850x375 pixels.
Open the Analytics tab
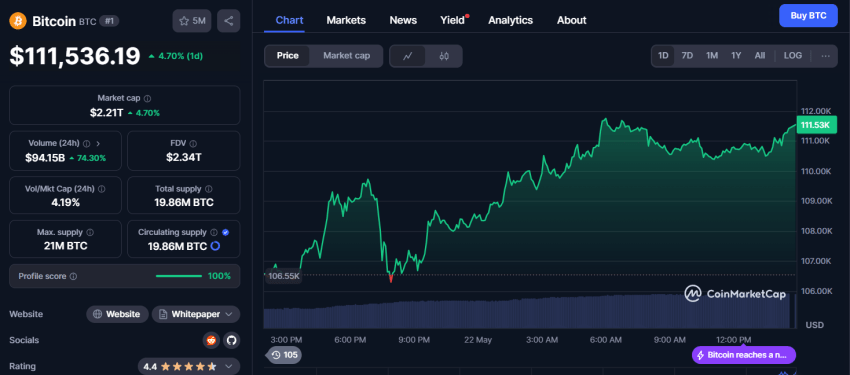coord(510,20)
